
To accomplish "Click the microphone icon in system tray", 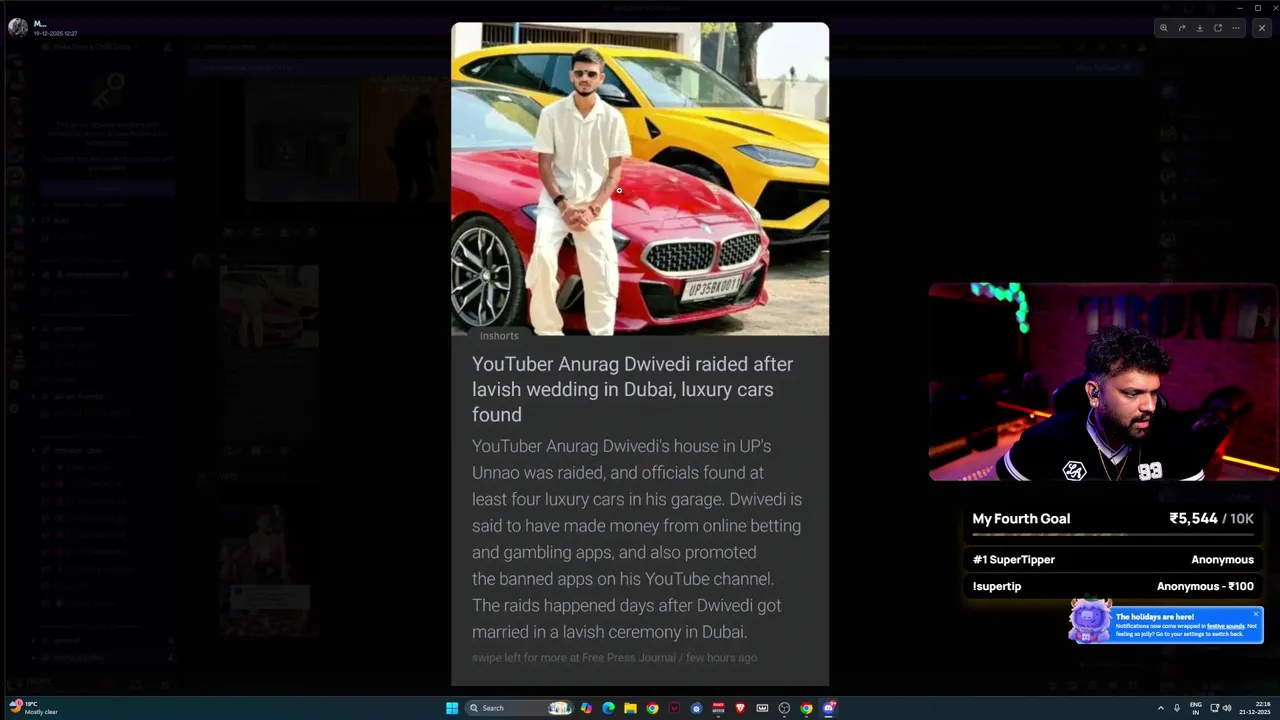I will (1176, 708).
